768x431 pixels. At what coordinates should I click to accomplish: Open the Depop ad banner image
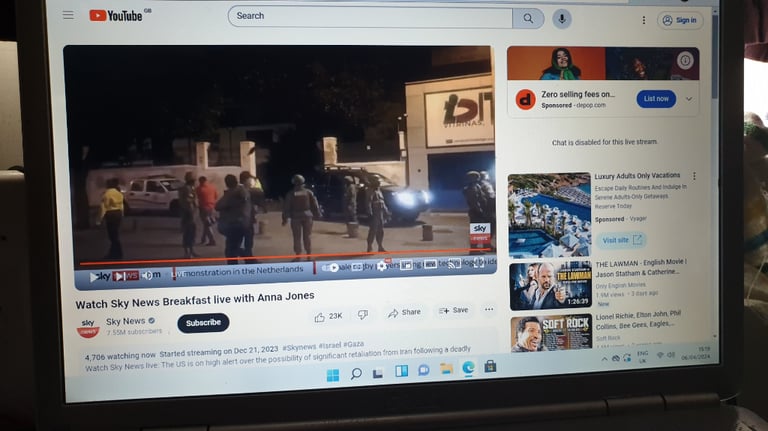pyautogui.click(x=603, y=64)
